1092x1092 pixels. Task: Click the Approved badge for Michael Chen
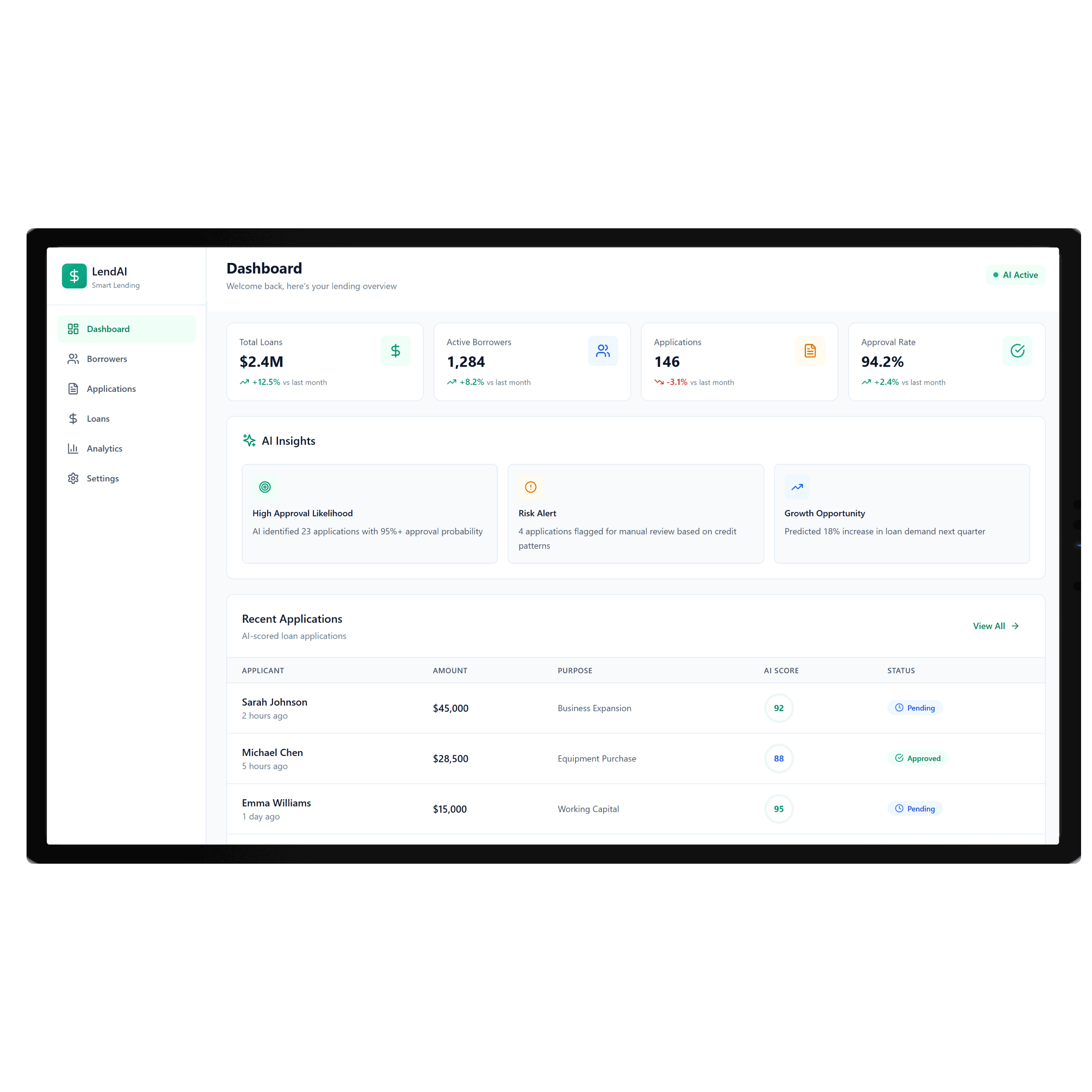(x=917, y=758)
